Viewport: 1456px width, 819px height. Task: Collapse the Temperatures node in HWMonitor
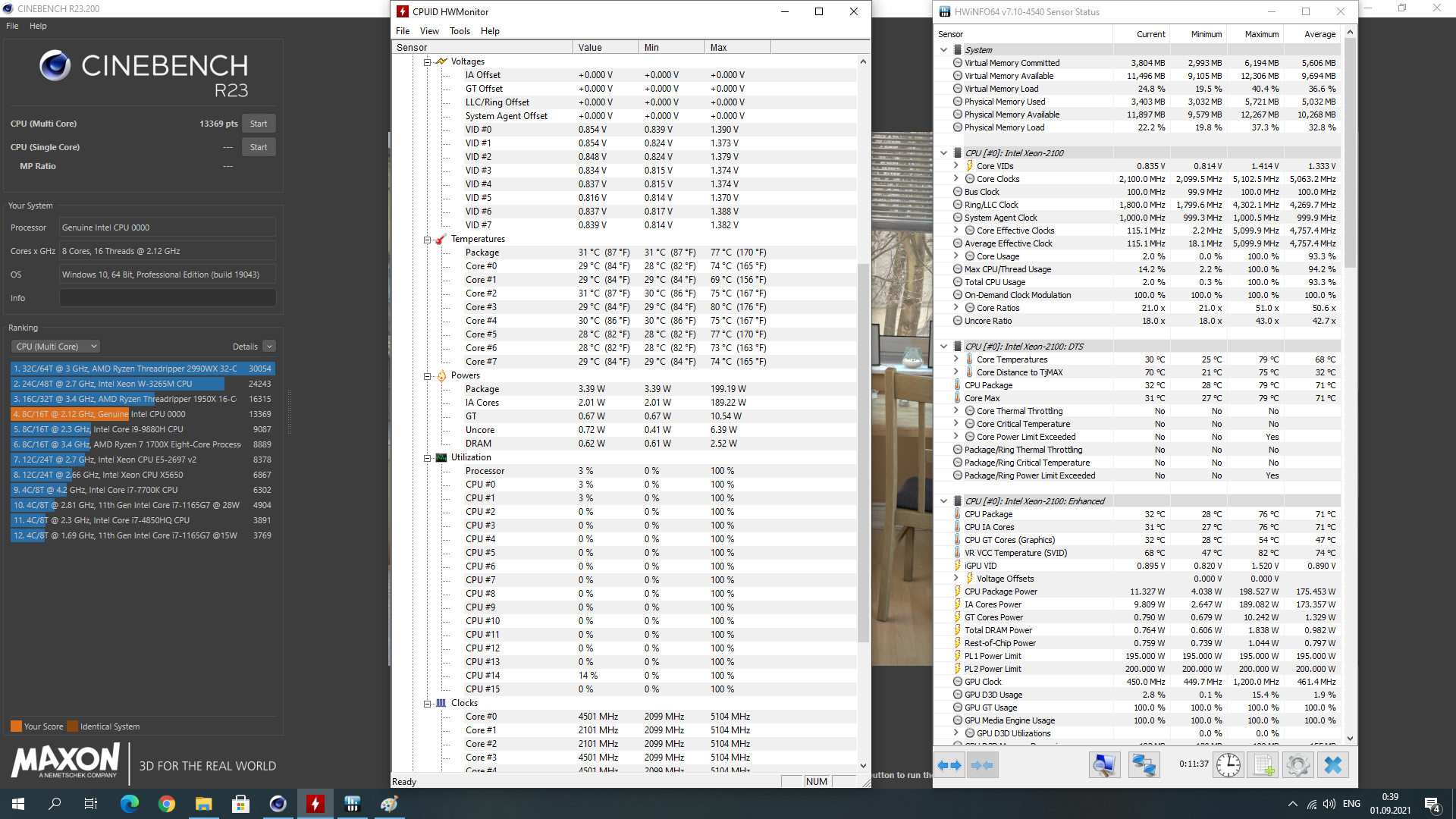click(427, 239)
